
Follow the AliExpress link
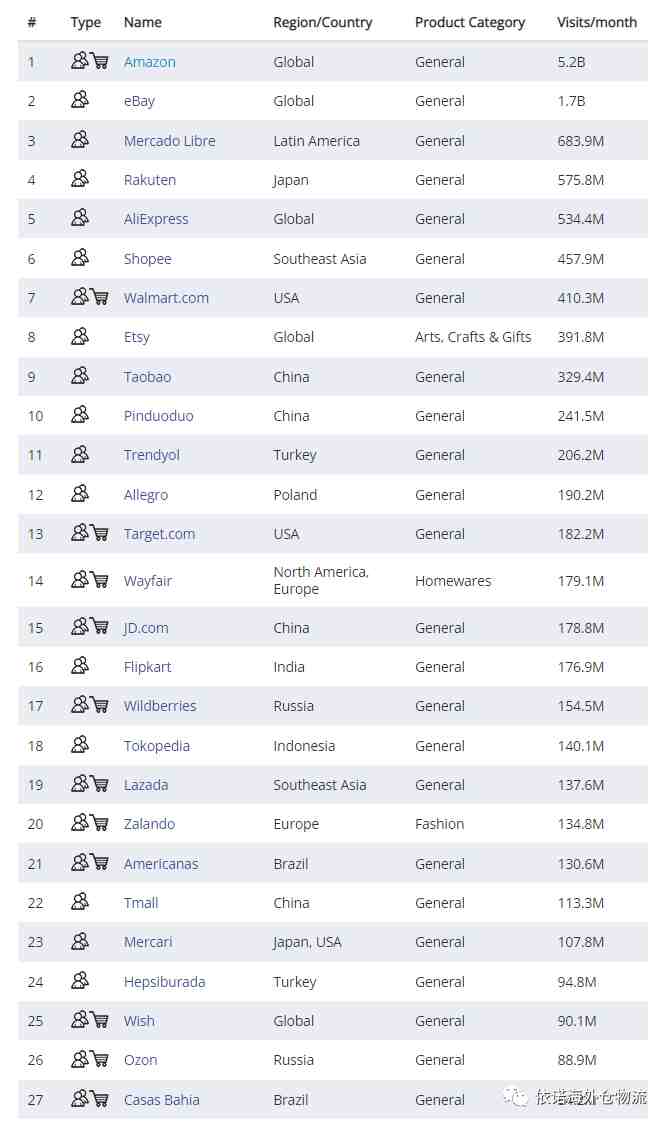pyautogui.click(x=156, y=219)
